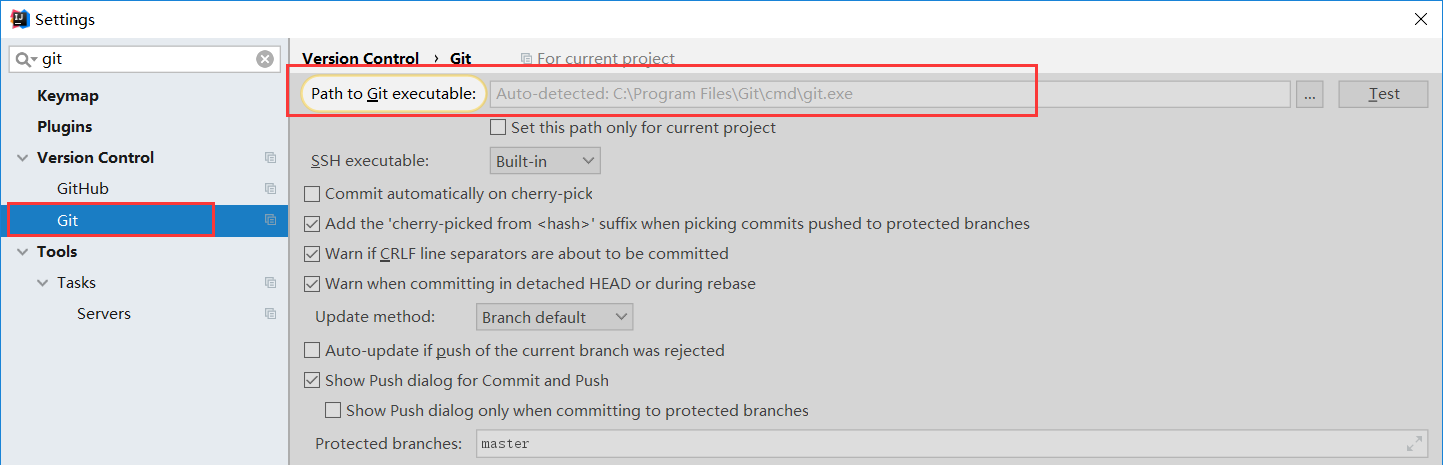The width and height of the screenshot is (1443, 465).
Task: Click the Path to Git executable field
Action: [x=890, y=94]
